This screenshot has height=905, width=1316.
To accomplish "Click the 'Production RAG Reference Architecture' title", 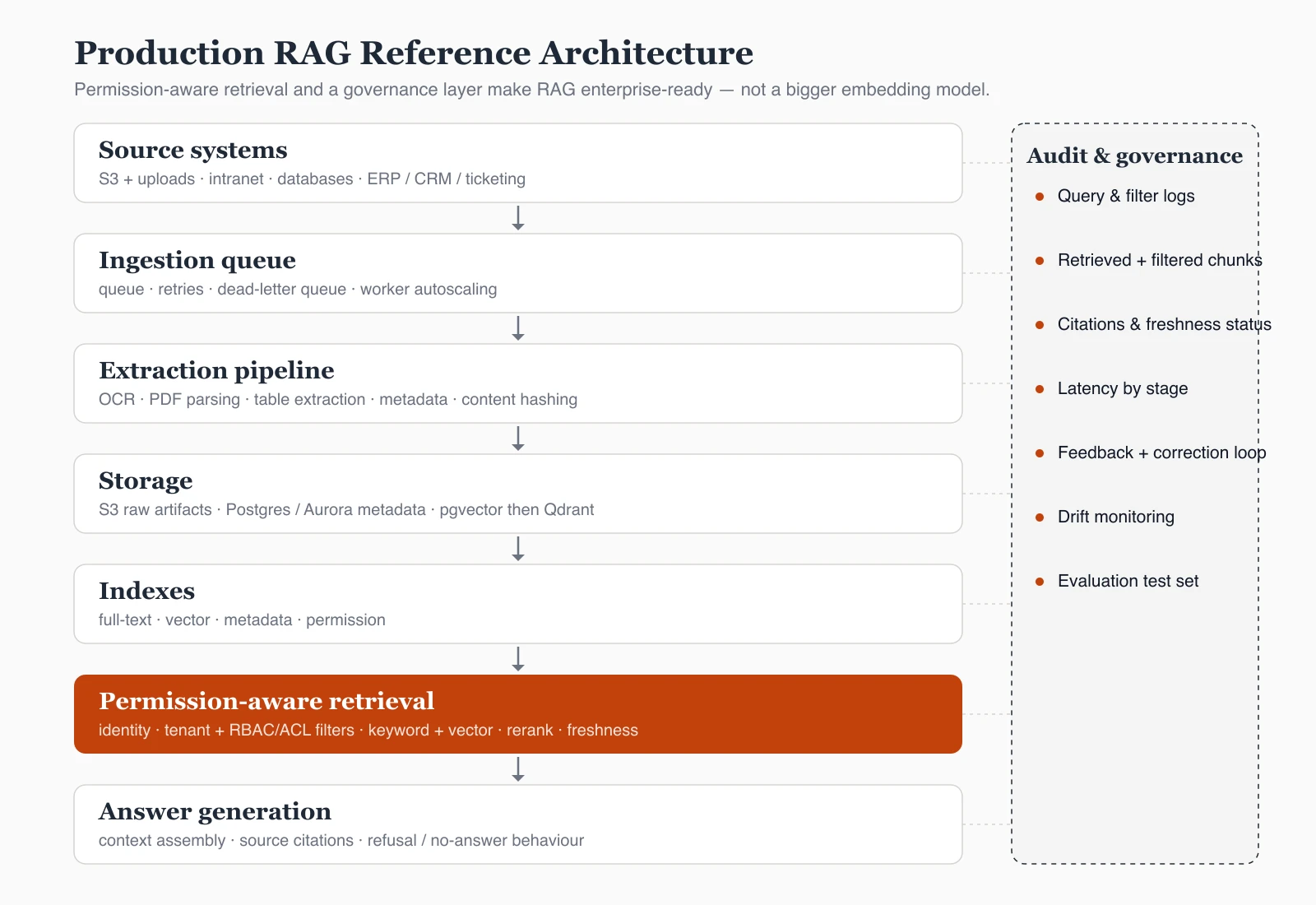I will [414, 53].
